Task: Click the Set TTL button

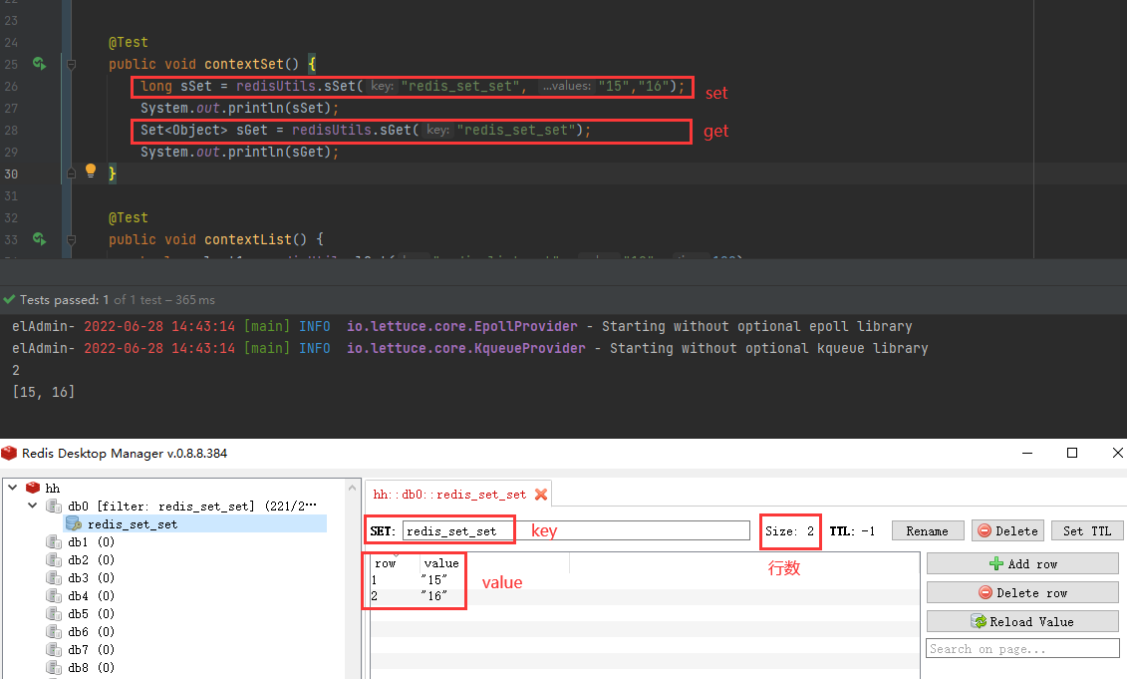Action: pyautogui.click(x=1087, y=531)
